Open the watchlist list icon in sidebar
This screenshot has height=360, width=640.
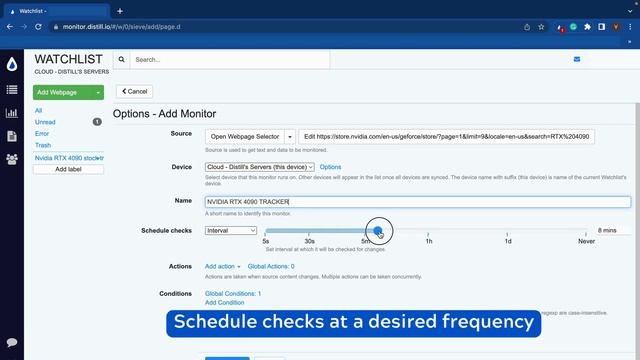point(12,89)
